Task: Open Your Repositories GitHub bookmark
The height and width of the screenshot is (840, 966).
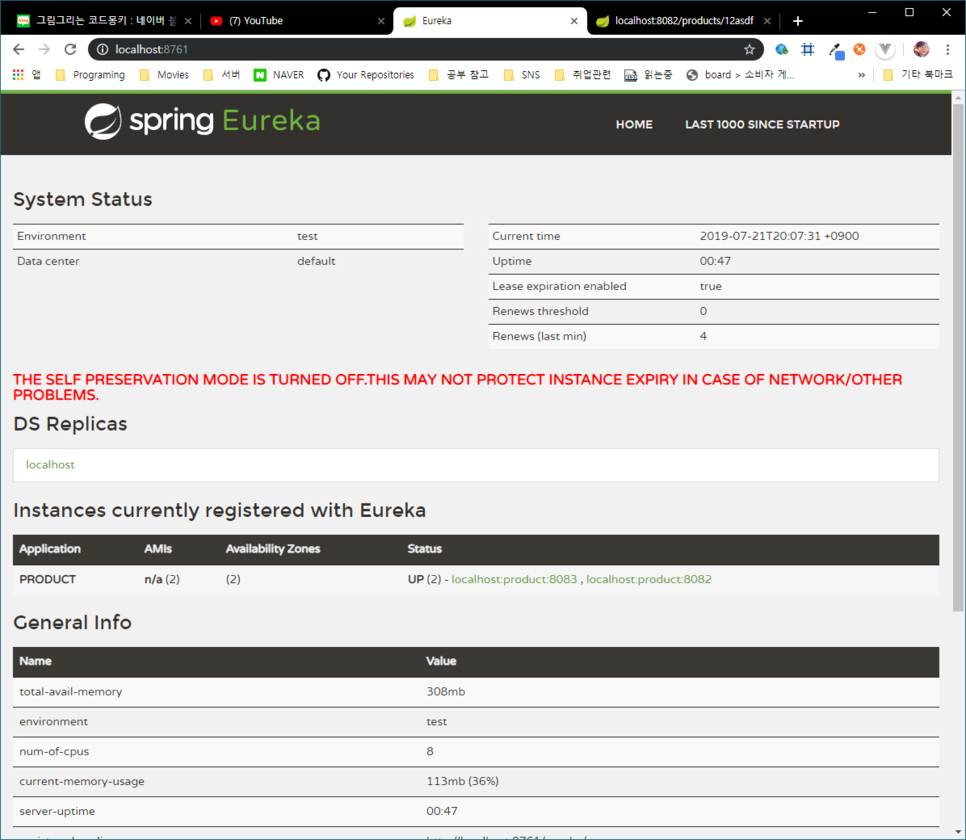Action: (x=366, y=75)
